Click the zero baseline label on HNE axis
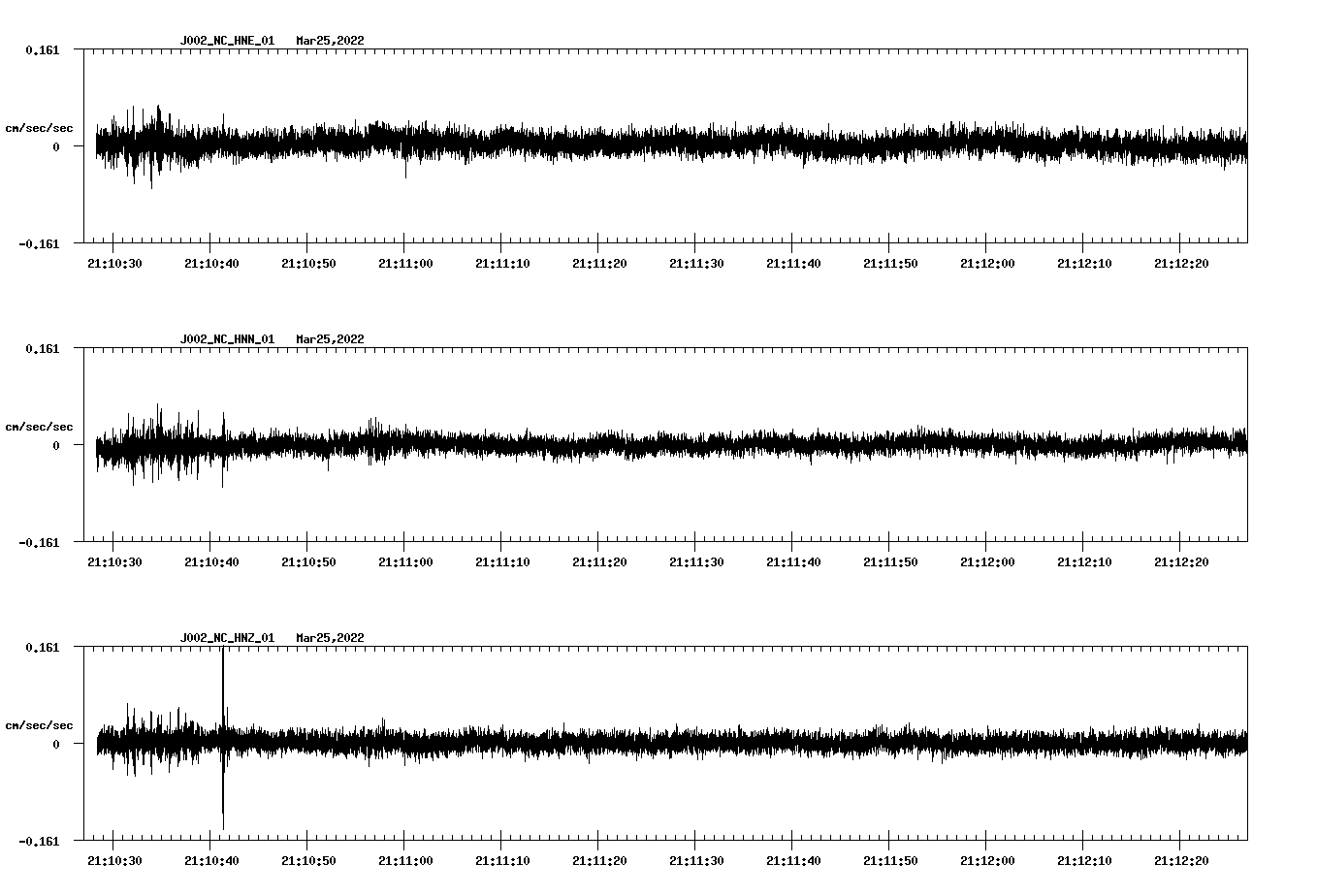 pos(56,146)
